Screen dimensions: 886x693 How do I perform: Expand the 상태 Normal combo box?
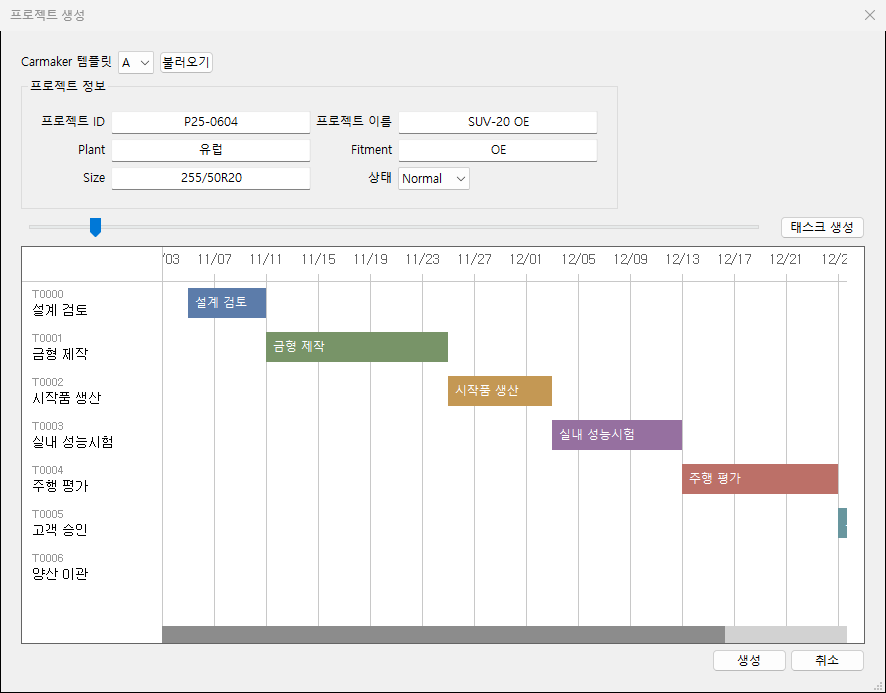pyautogui.click(x=434, y=179)
